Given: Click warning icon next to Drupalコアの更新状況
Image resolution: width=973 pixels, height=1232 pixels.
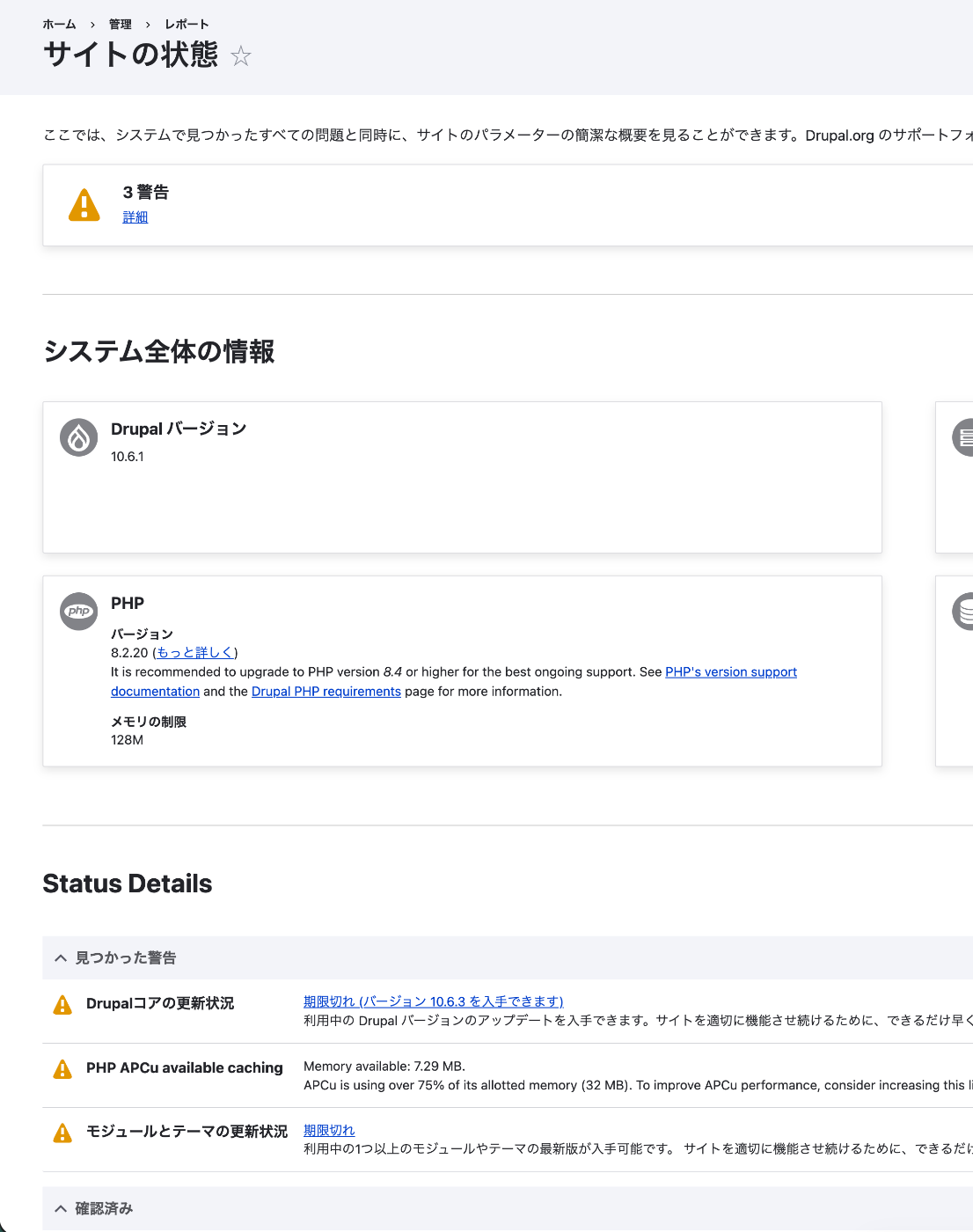Looking at the screenshot, I should point(62,1005).
